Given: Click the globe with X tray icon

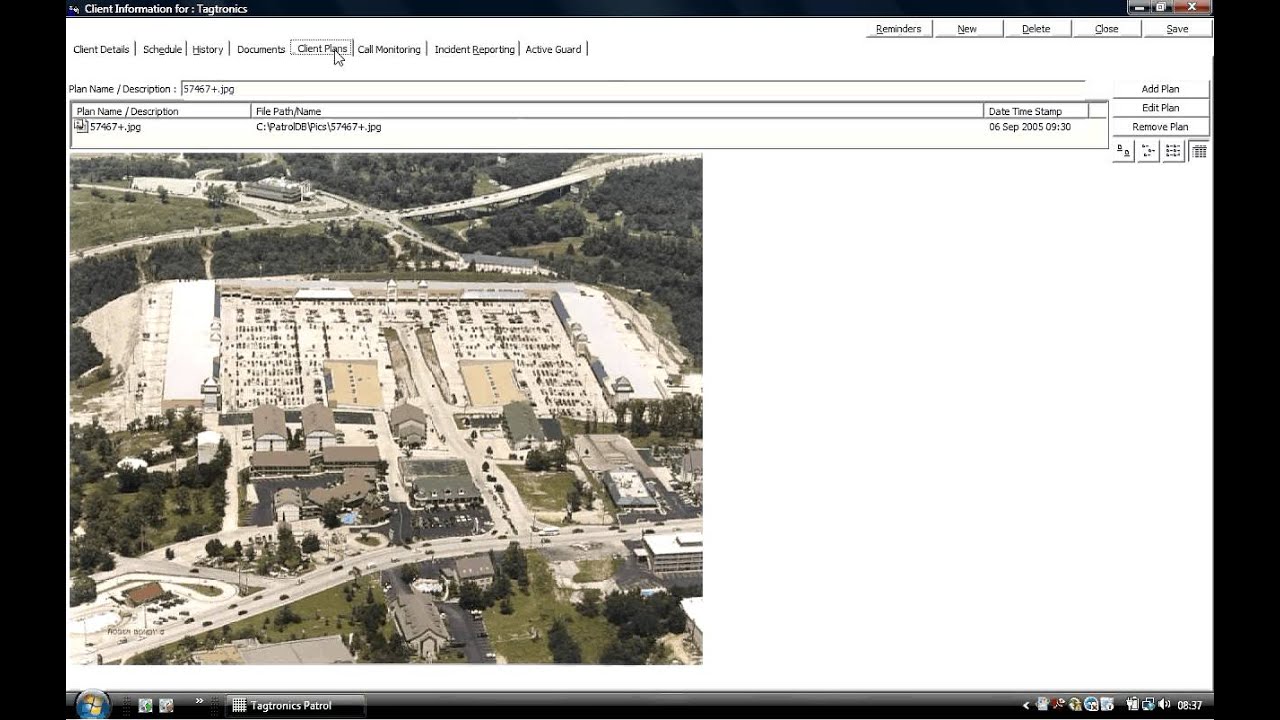Looking at the screenshot, I should (1091, 705).
